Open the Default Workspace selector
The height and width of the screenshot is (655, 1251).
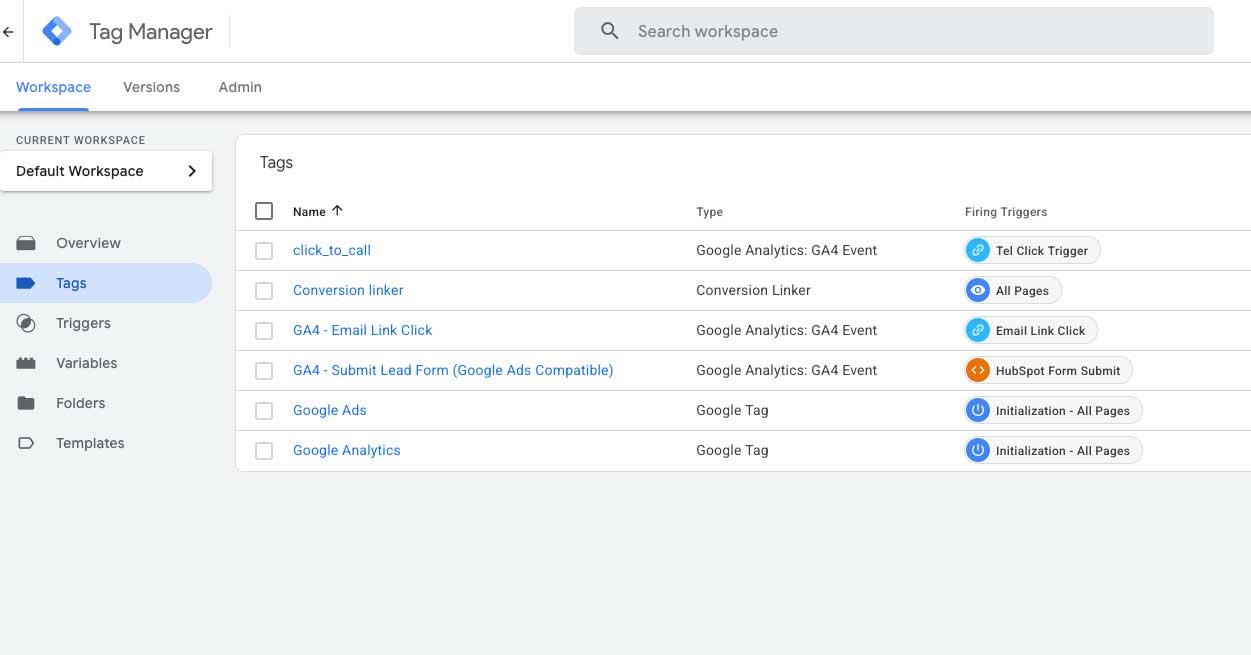(x=106, y=171)
